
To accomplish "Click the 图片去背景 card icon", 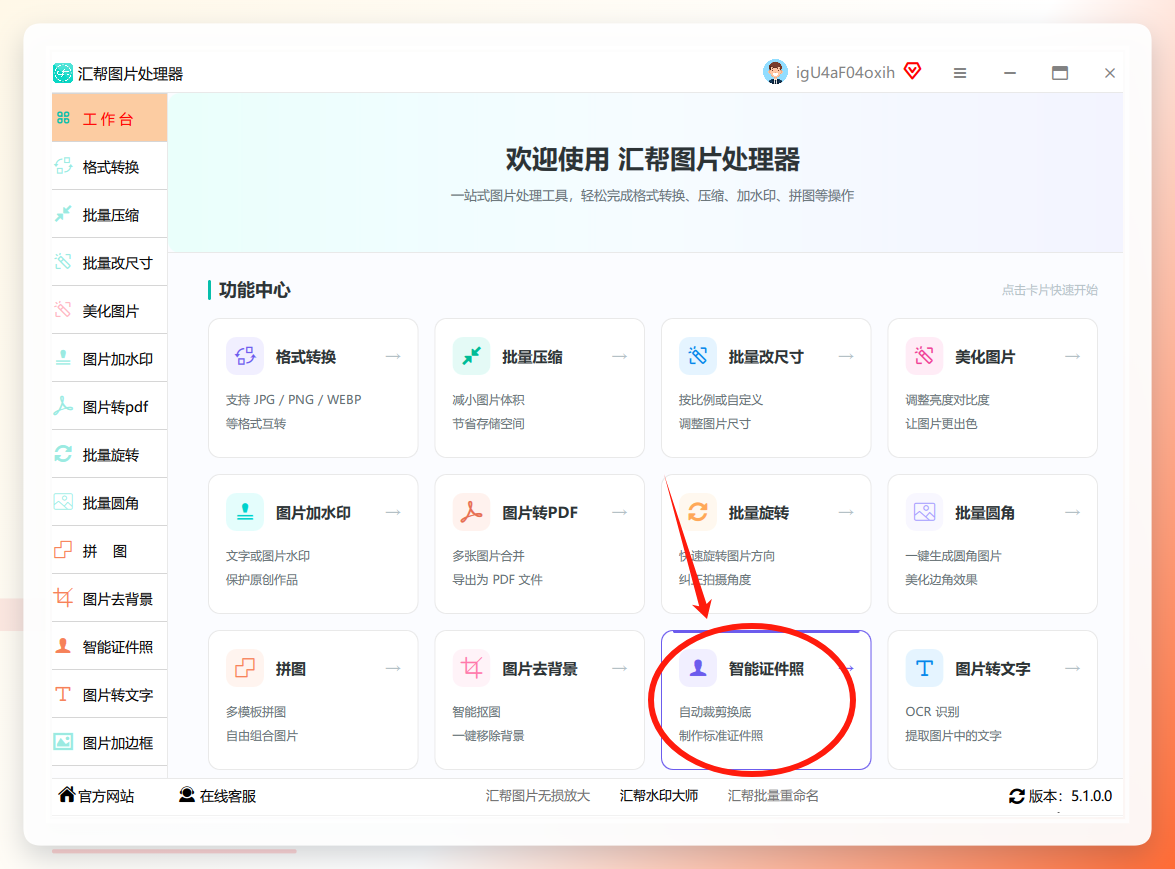I will coord(471,667).
